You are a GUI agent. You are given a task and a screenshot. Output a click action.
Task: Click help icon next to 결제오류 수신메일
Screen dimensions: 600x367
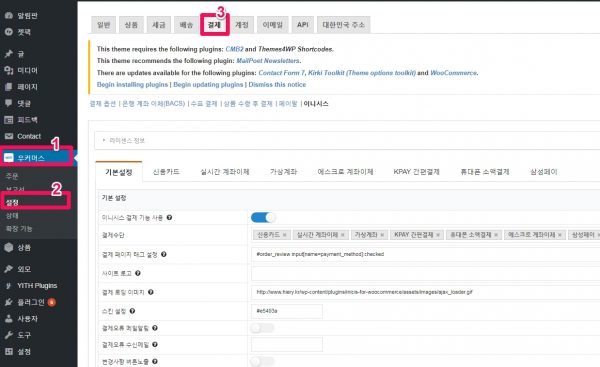point(155,344)
